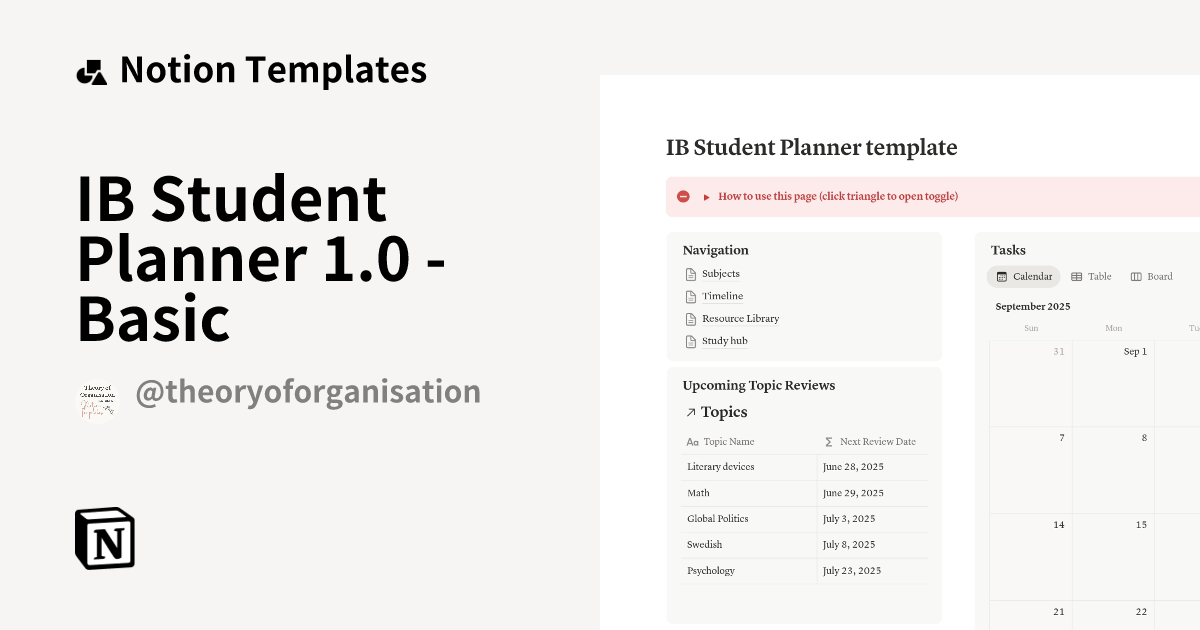Viewport: 1200px width, 630px height.
Task: Open the Timeline page link
Action: pyautogui.click(x=722, y=295)
